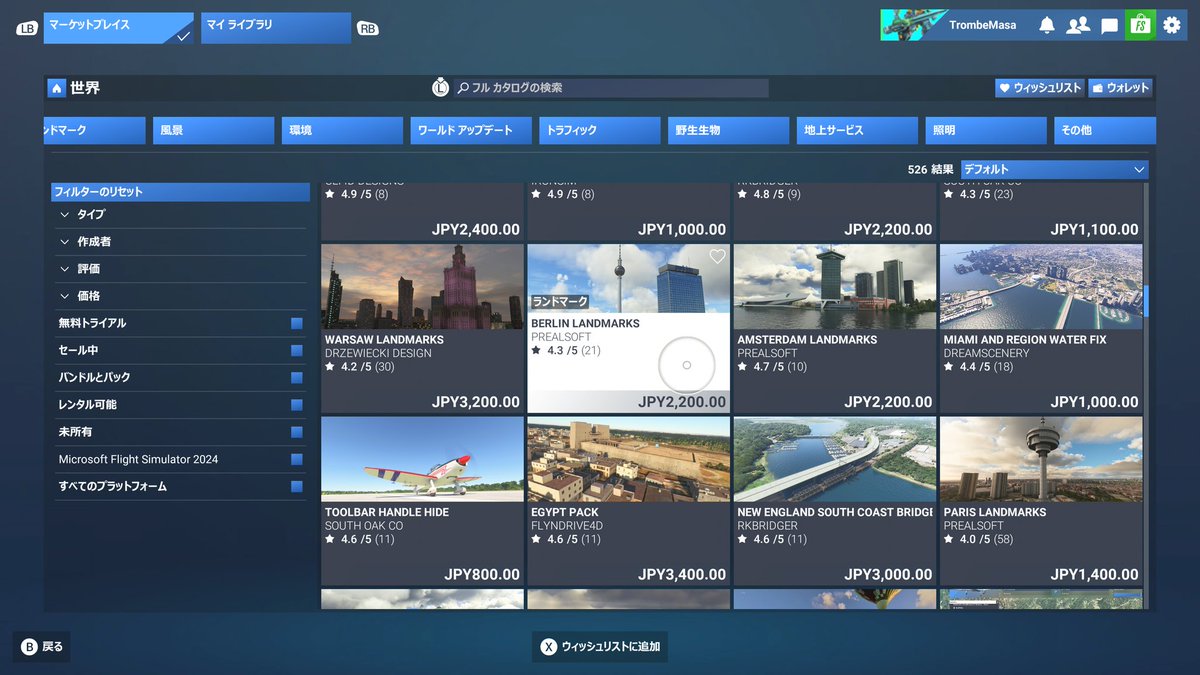Select the トラフィック category tab
This screenshot has height=675, width=1200.
(600, 130)
